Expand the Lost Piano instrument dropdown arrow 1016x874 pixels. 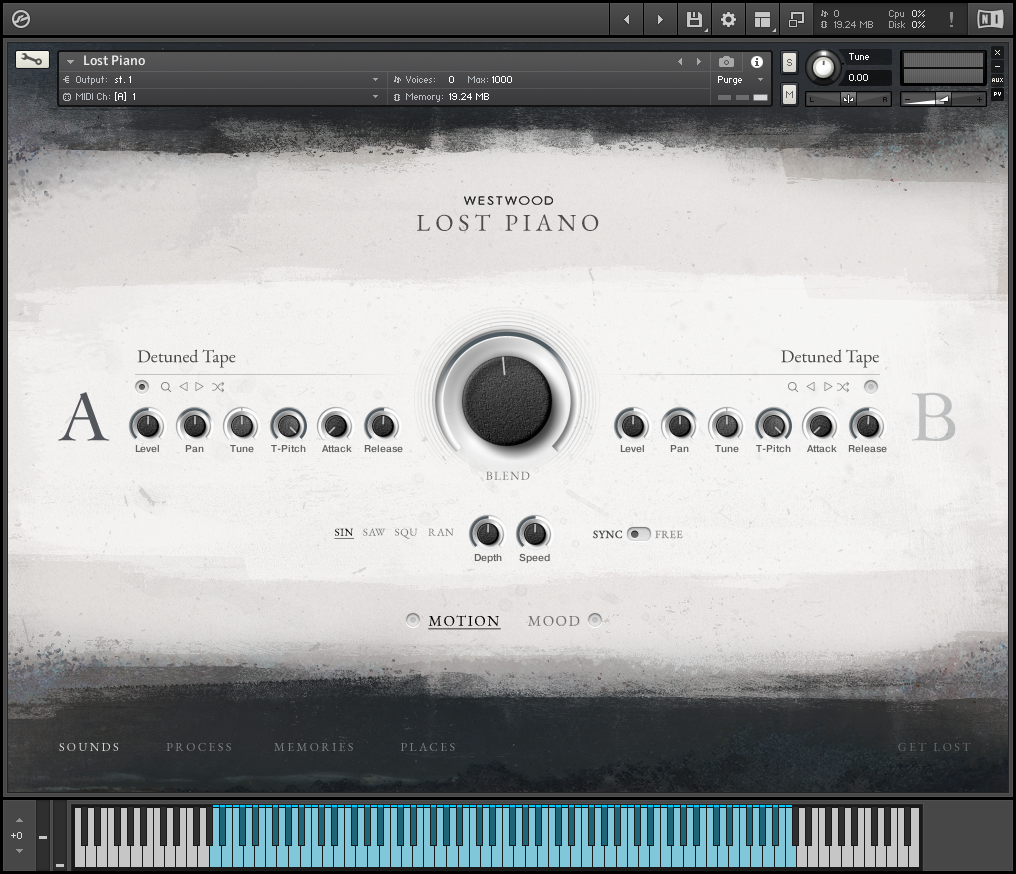tap(71, 62)
